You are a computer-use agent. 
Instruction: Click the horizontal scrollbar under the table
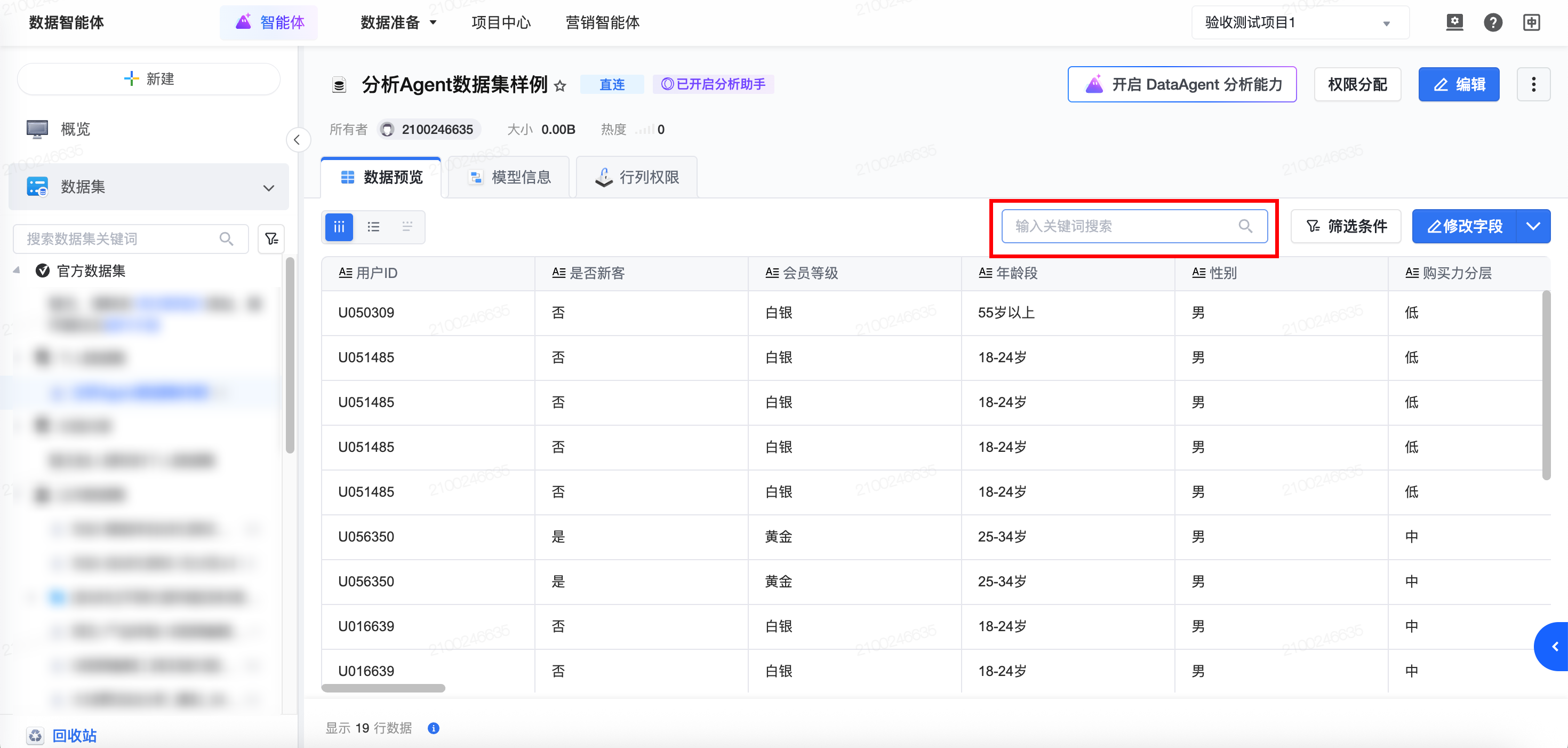[x=383, y=688]
